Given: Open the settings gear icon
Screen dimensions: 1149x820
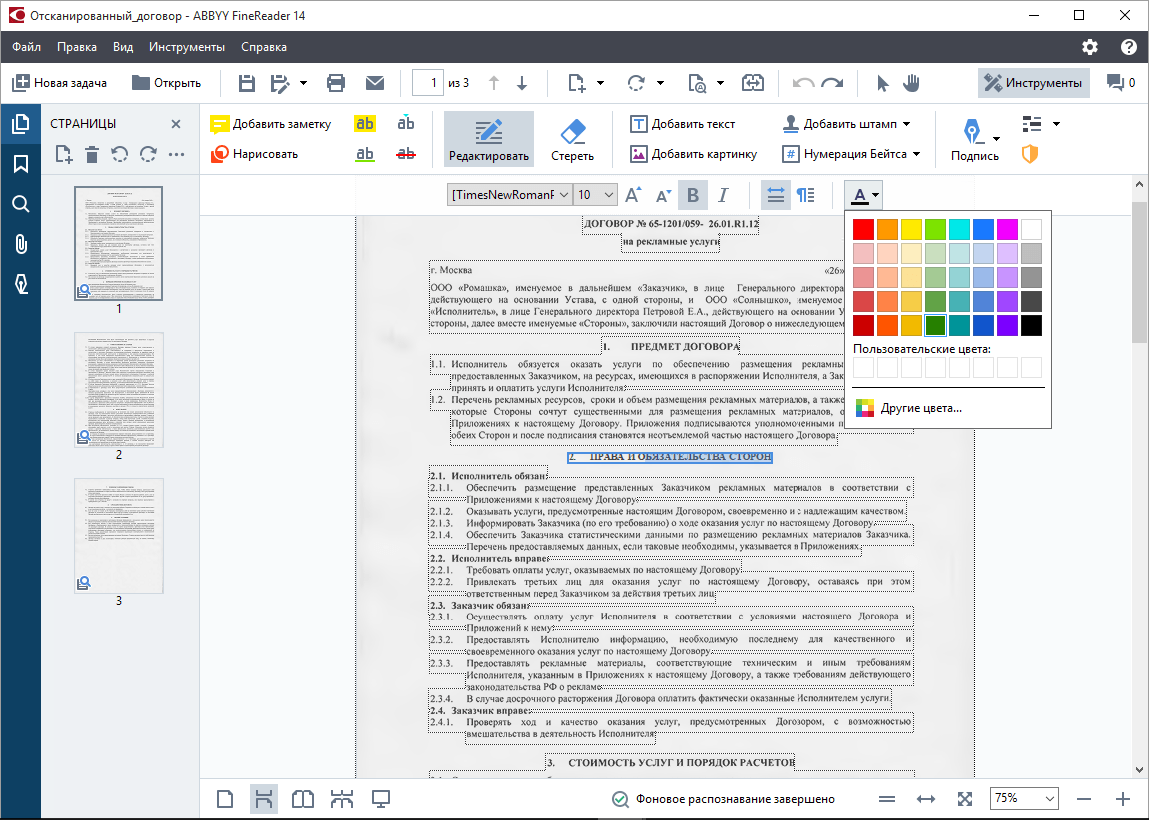Looking at the screenshot, I should pos(1090,47).
